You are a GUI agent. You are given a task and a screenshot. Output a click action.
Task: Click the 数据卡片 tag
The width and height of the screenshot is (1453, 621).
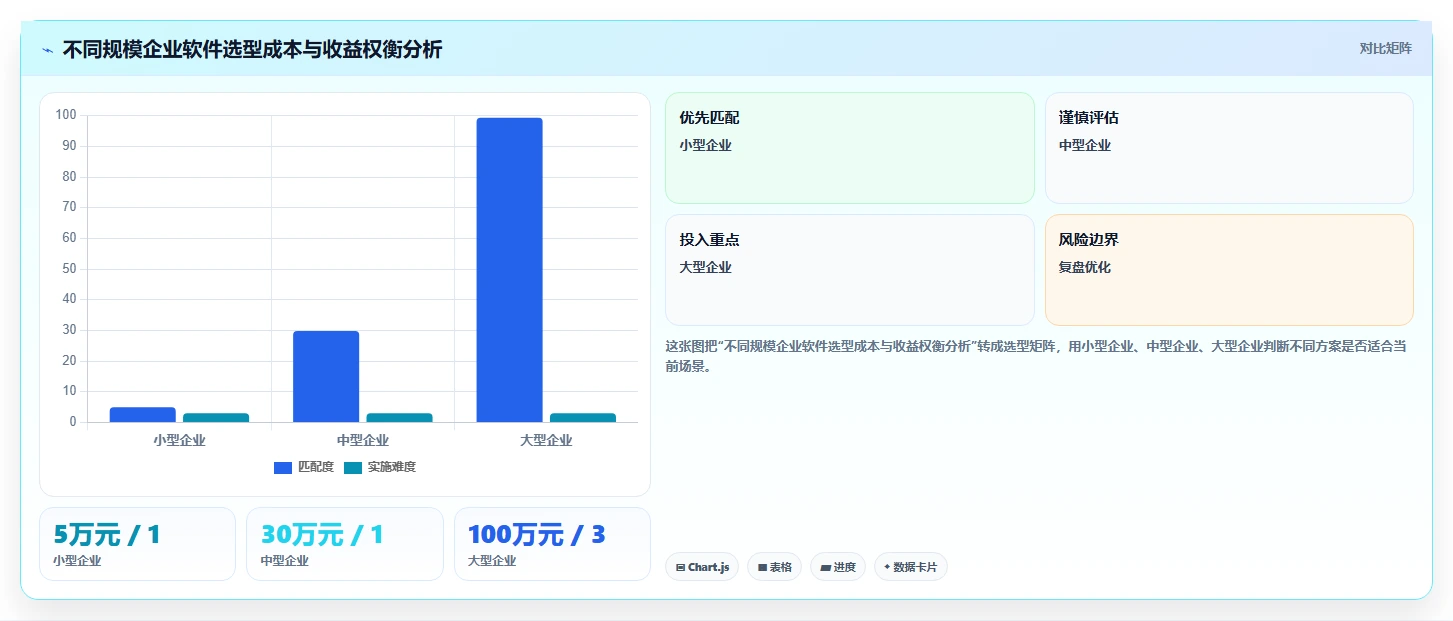coord(910,567)
